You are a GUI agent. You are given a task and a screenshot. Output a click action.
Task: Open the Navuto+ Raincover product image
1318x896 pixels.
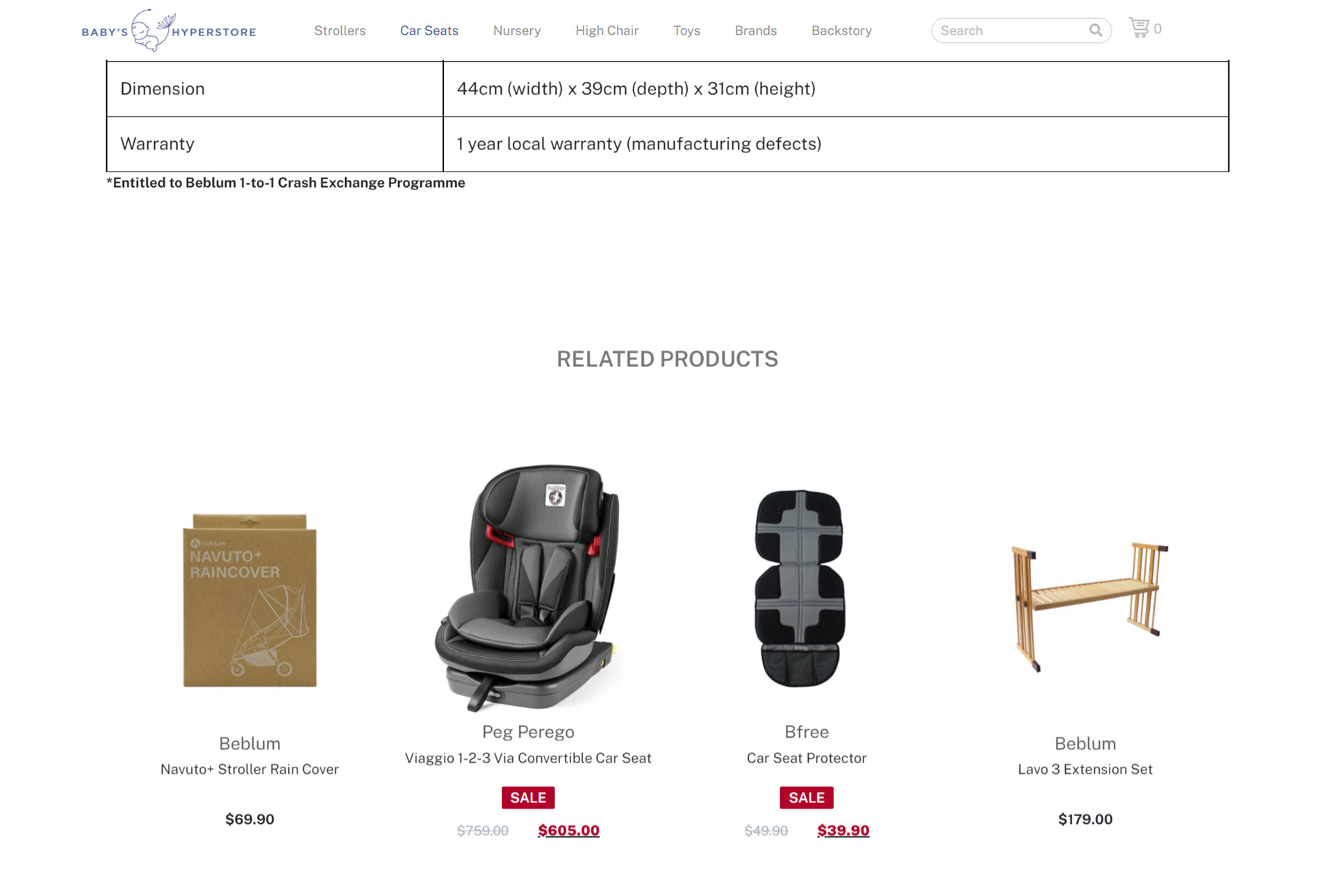pos(249,600)
